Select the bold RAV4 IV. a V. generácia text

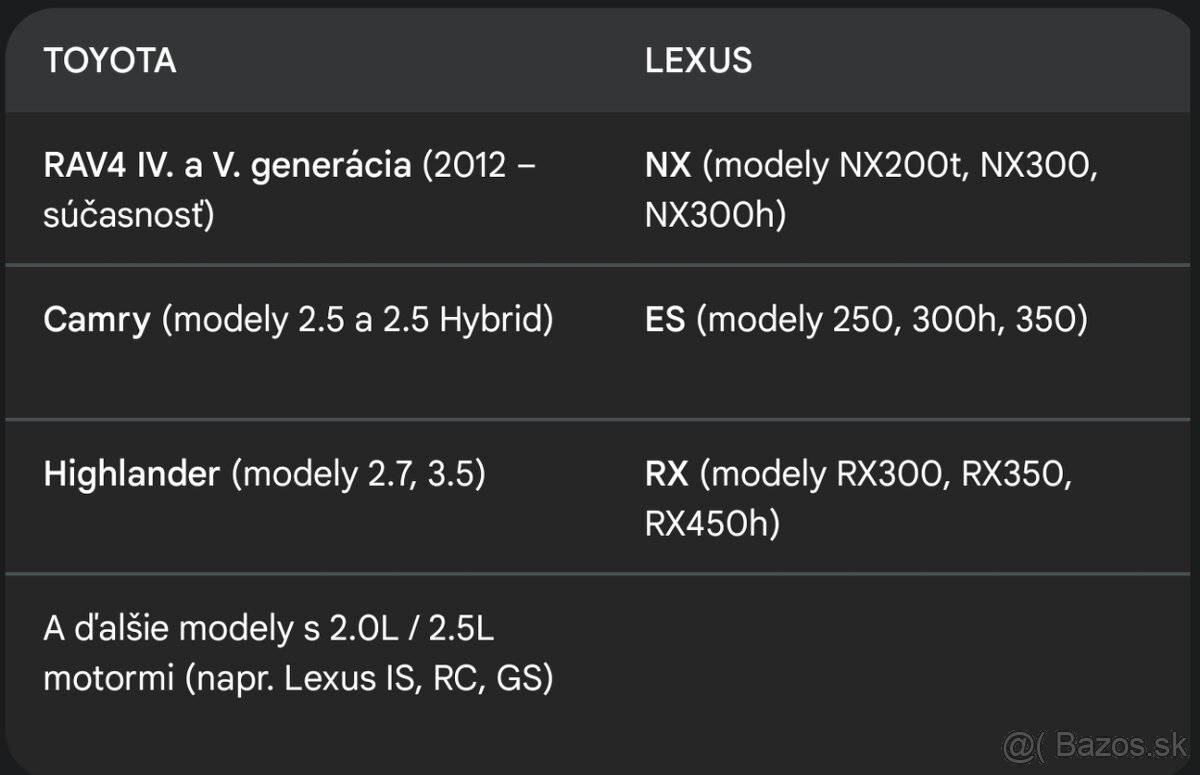pyautogui.click(x=227, y=165)
